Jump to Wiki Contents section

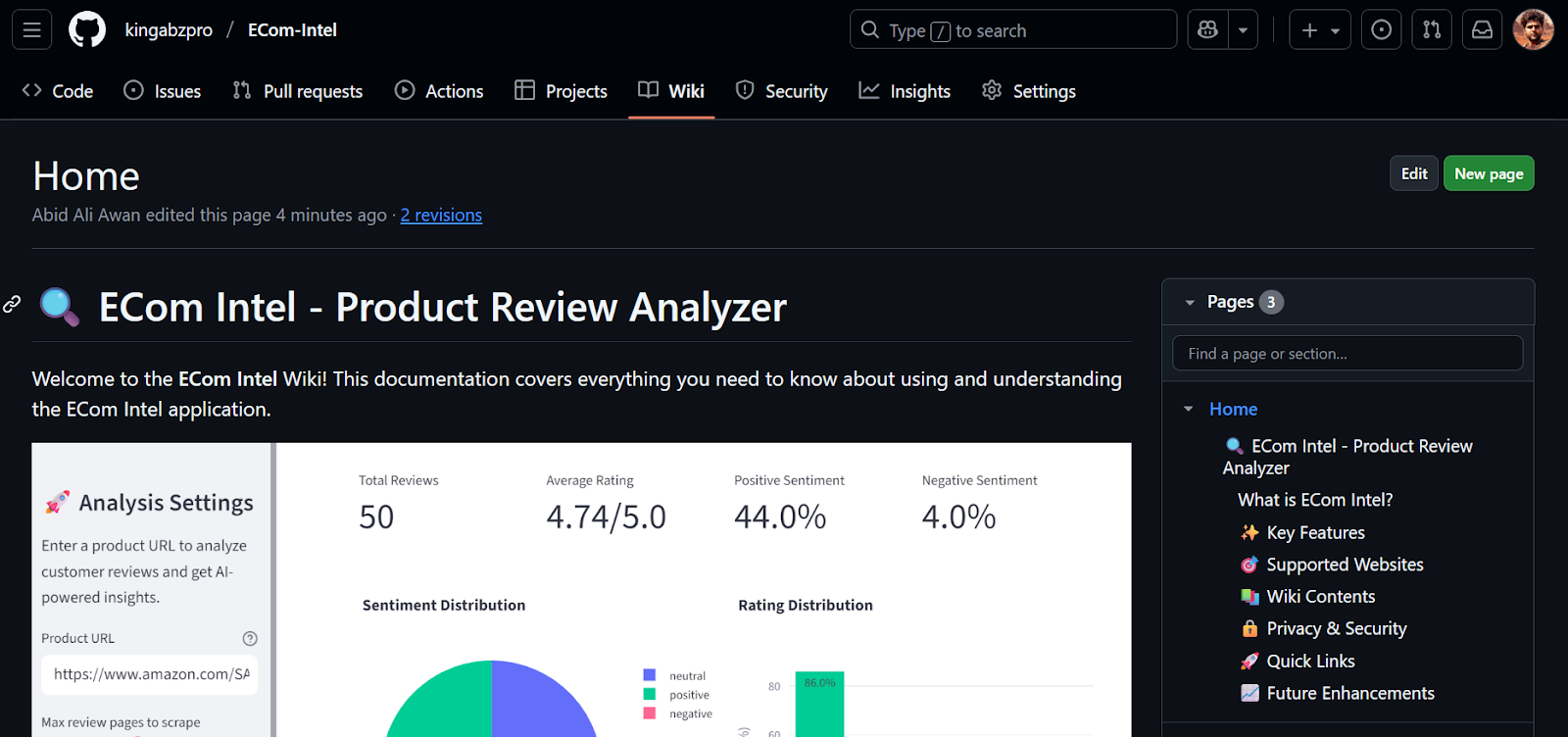click(1307, 597)
